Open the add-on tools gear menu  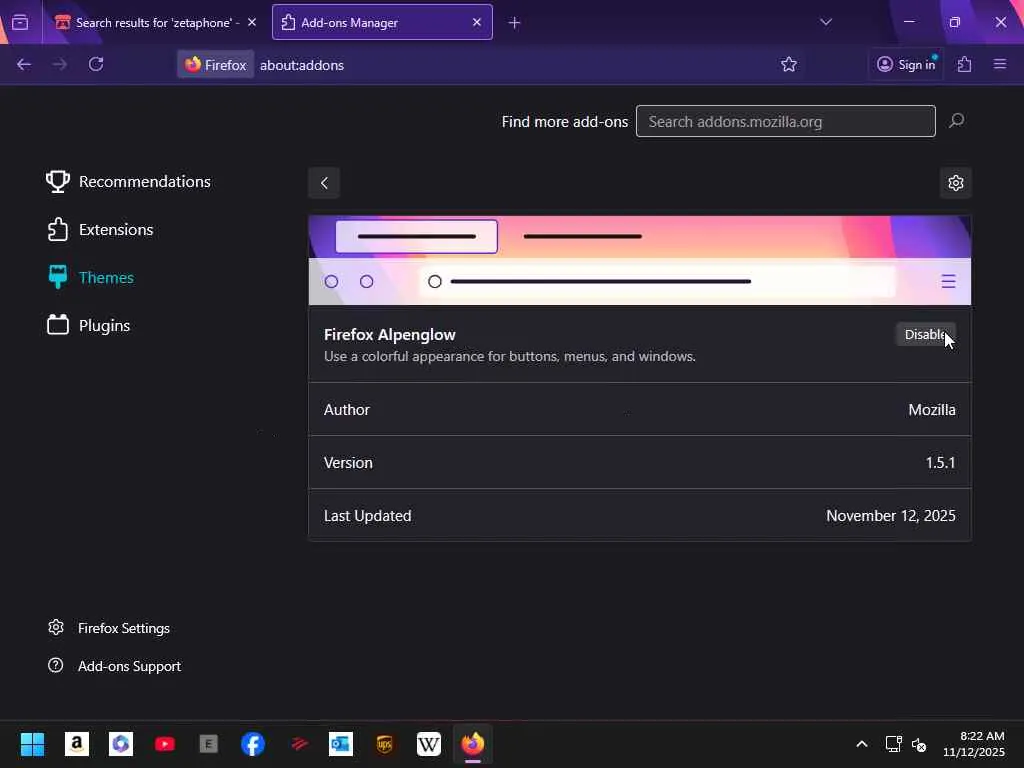pyautogui.click(x=955, y=183)
